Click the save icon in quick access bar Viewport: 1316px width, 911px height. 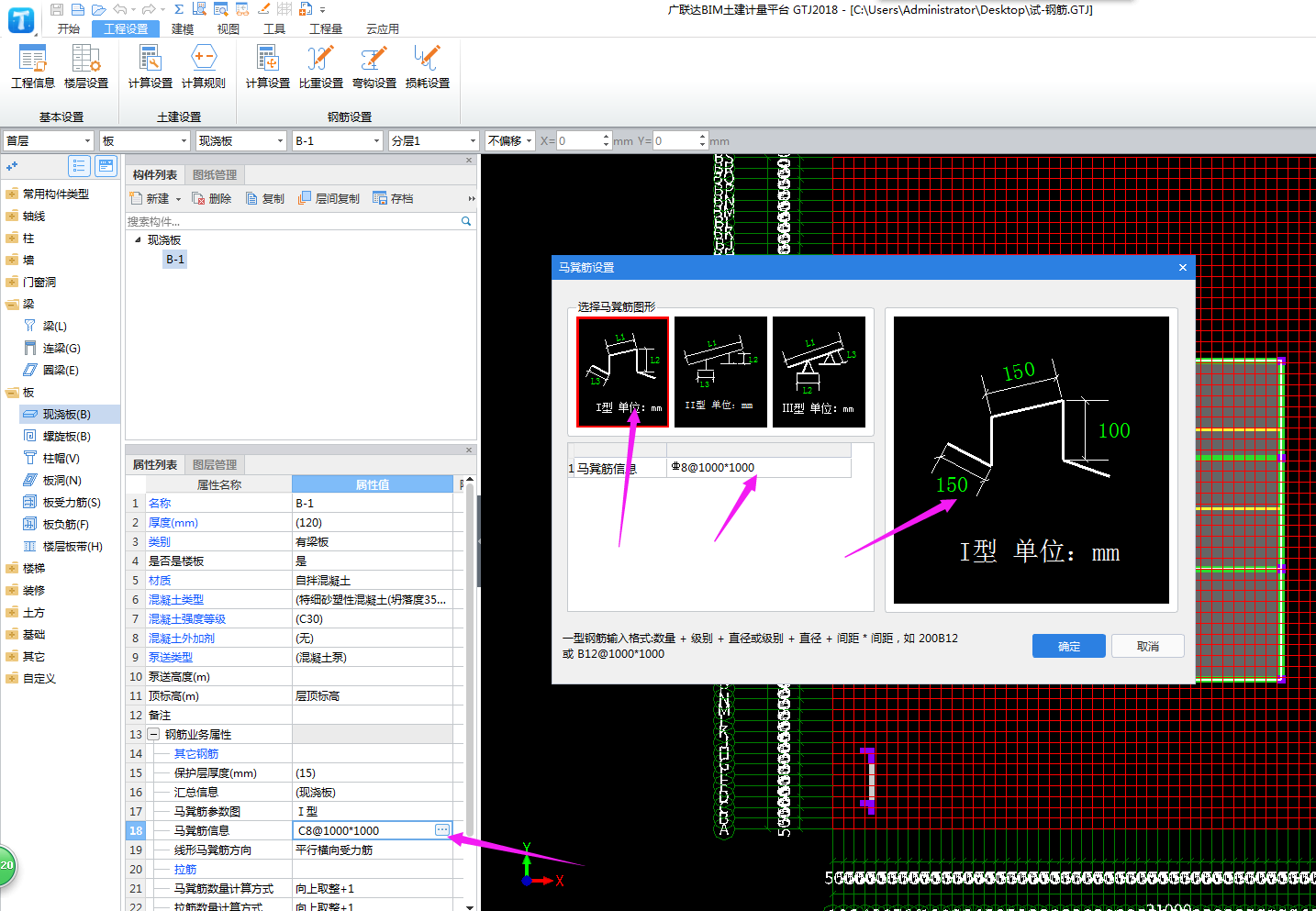pyautogui.click(x=57, y=9)
